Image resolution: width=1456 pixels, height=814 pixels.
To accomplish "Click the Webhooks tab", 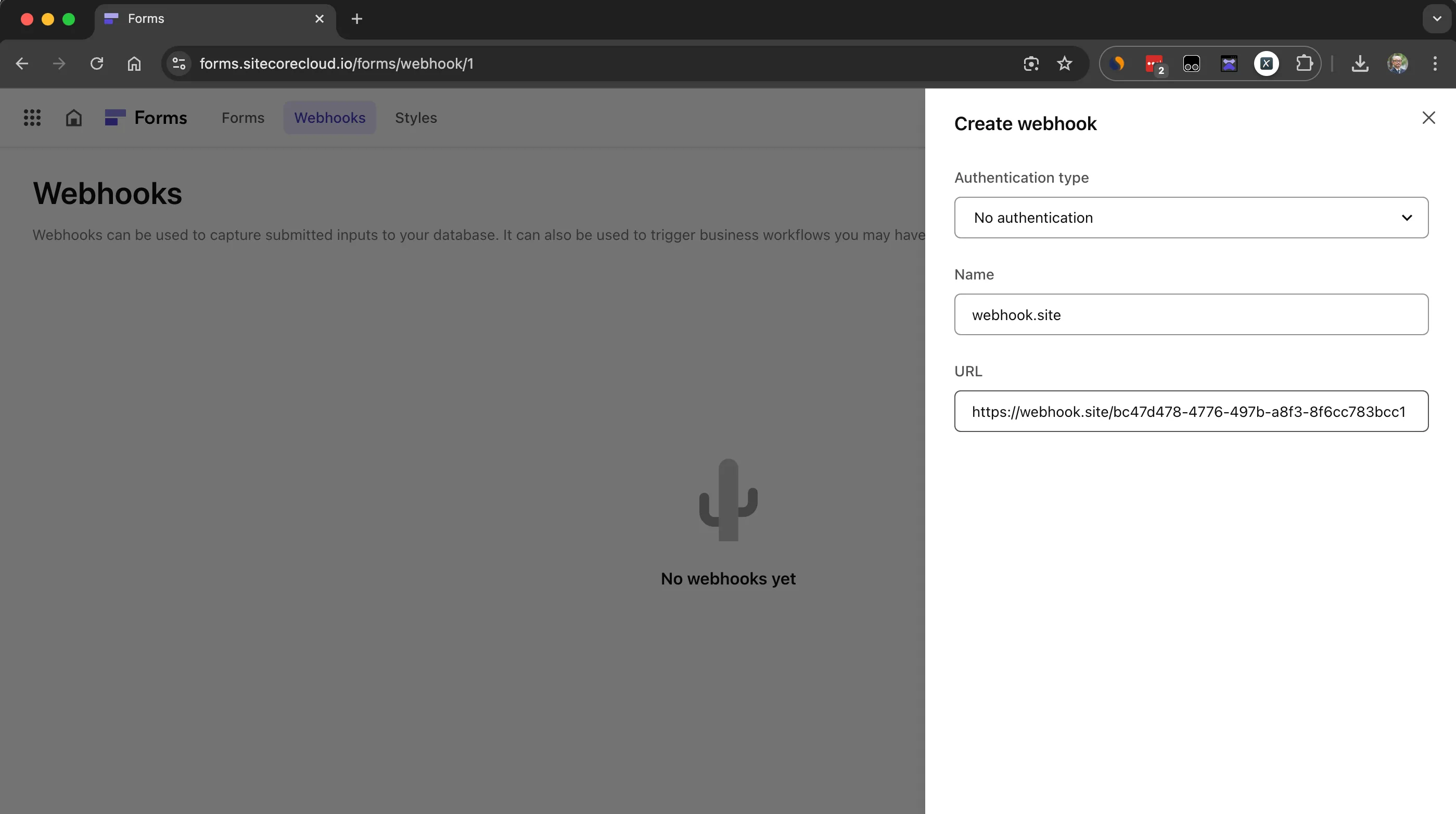I will point(330,118).
